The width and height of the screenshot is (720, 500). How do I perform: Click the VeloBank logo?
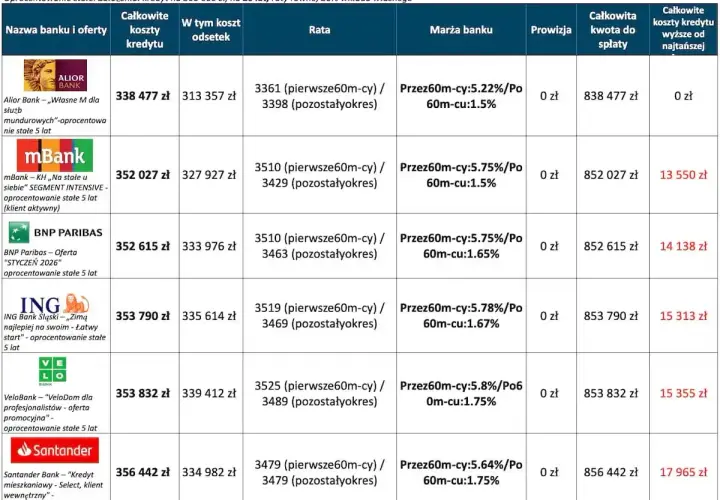pos(52,371)
